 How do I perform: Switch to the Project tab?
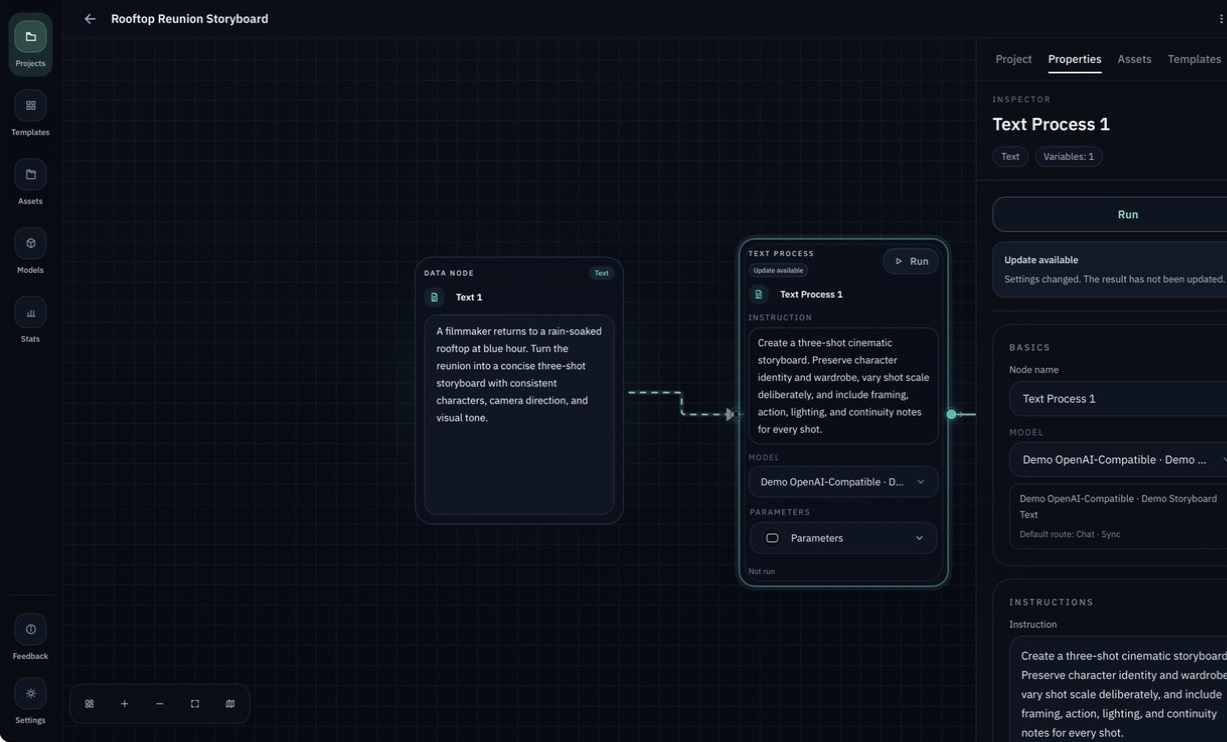pos(1013,59)
